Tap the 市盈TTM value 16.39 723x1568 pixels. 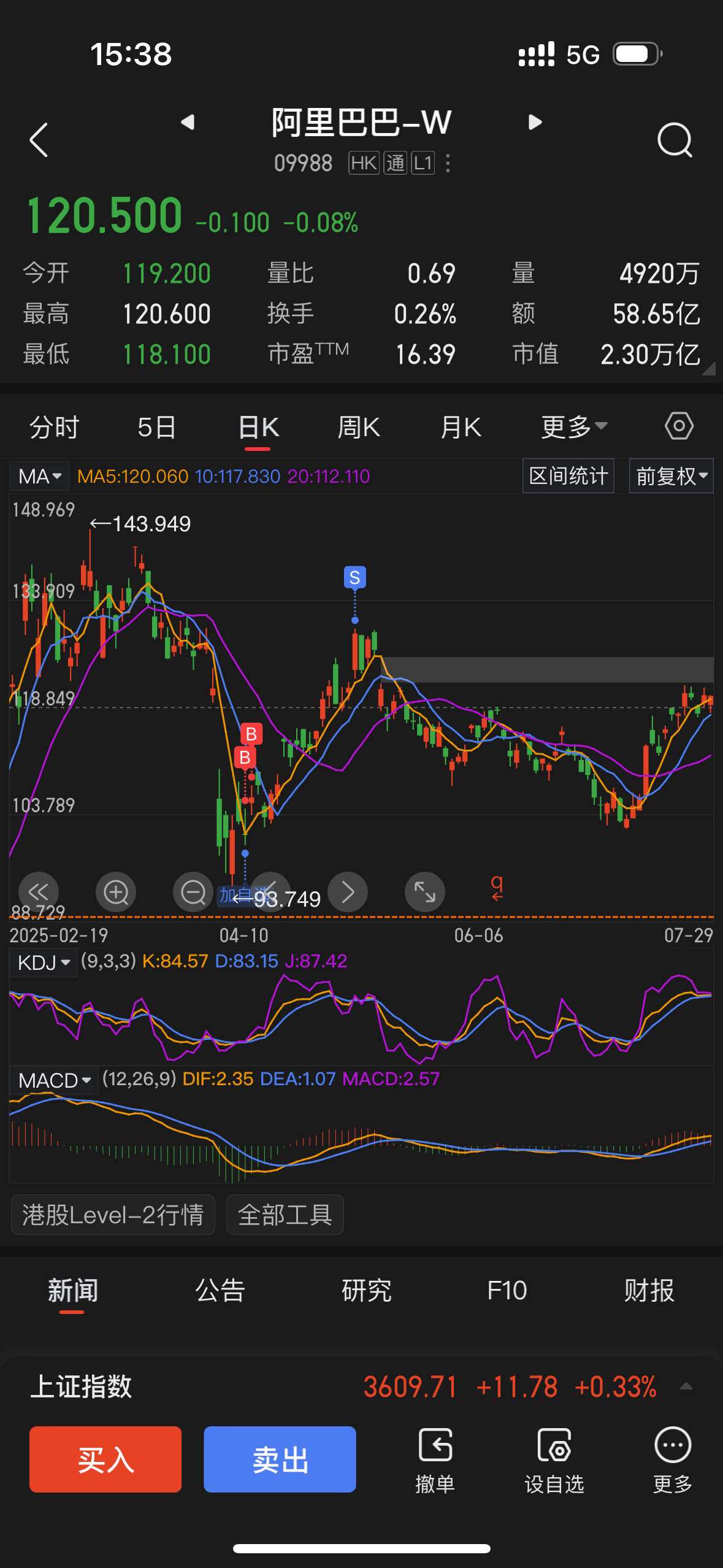coord(425,354)
